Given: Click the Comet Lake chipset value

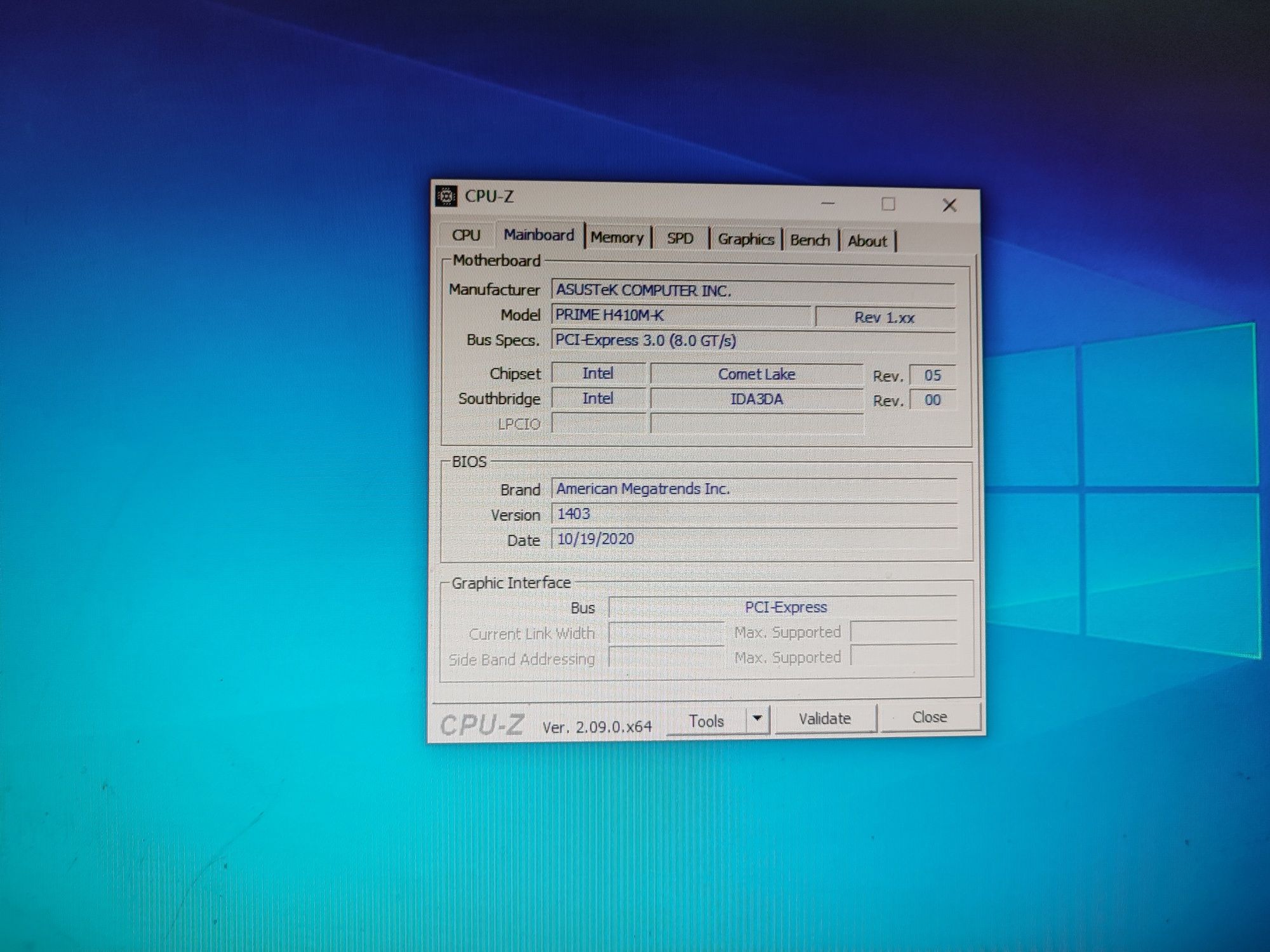Looking at the screenshot, I should [756, 374].
